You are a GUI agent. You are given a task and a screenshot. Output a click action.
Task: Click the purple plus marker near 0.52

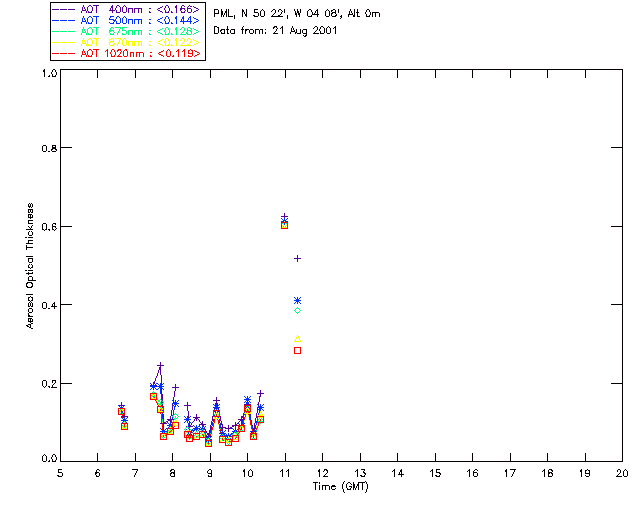tap(298, 258)
